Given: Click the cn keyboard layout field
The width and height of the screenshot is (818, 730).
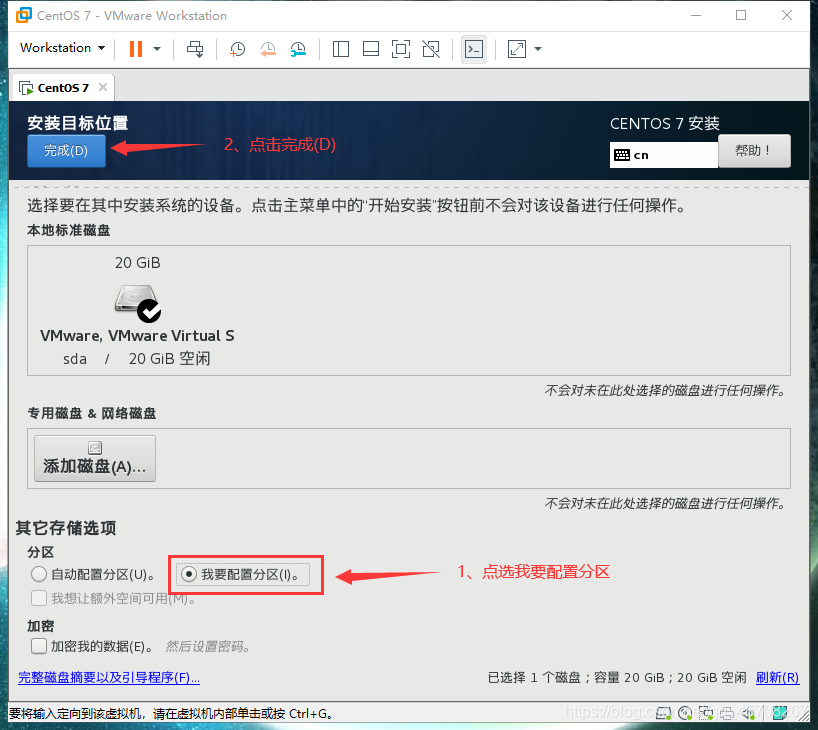Looking at the screenshot, I should [664, 155].
